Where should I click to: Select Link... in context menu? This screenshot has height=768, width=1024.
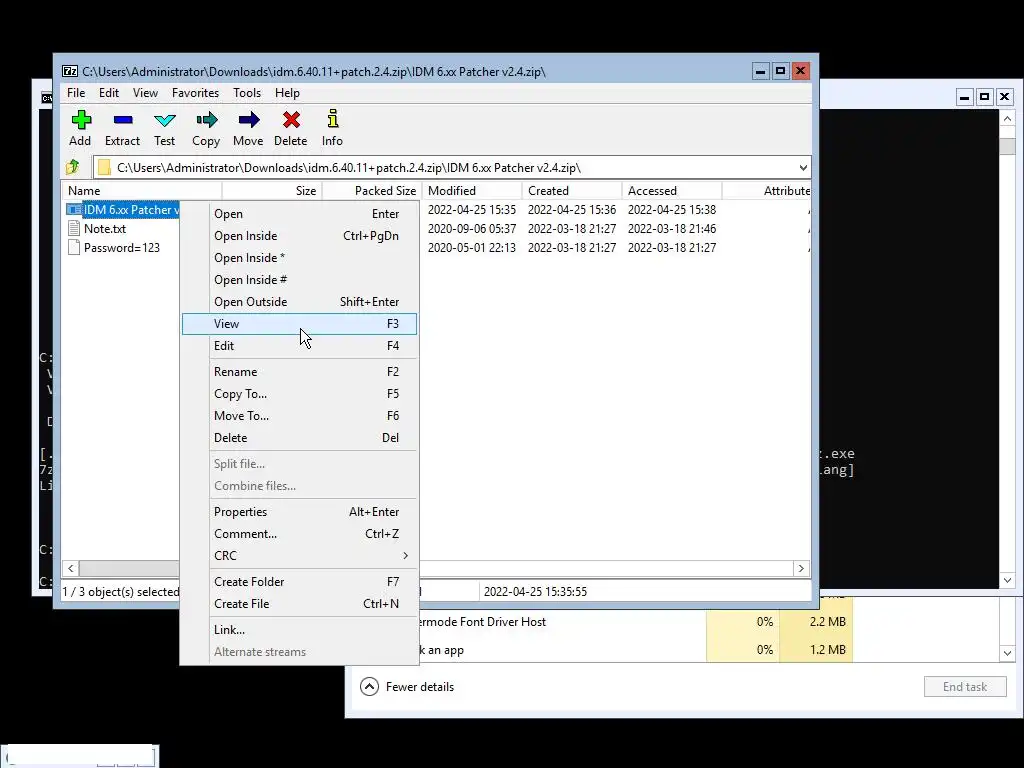coord(300,630)
